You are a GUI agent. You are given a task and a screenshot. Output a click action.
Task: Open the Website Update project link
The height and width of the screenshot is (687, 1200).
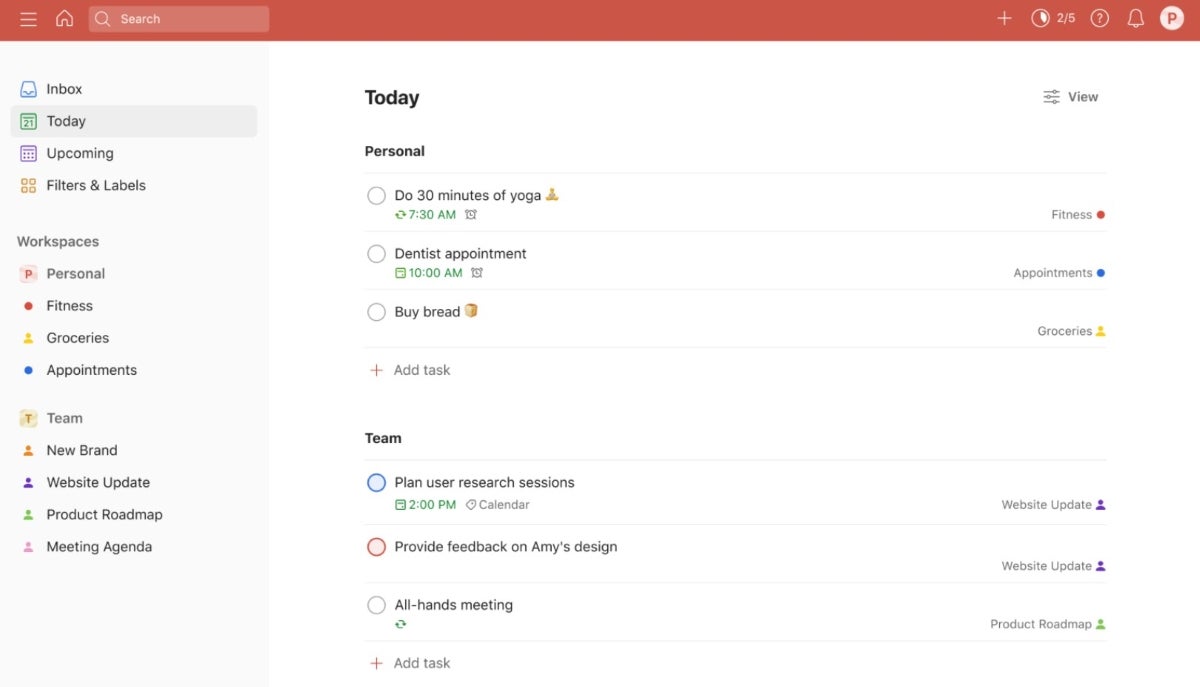[96, 482]
